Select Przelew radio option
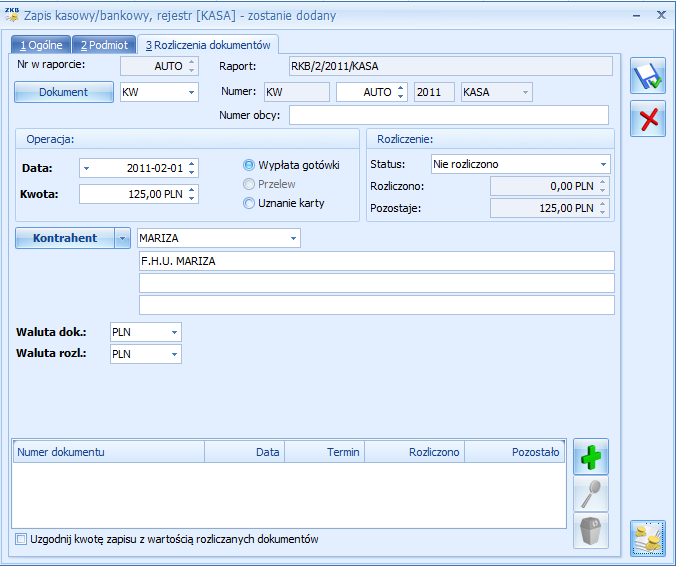The image size is (676, 566). point(249,184)
